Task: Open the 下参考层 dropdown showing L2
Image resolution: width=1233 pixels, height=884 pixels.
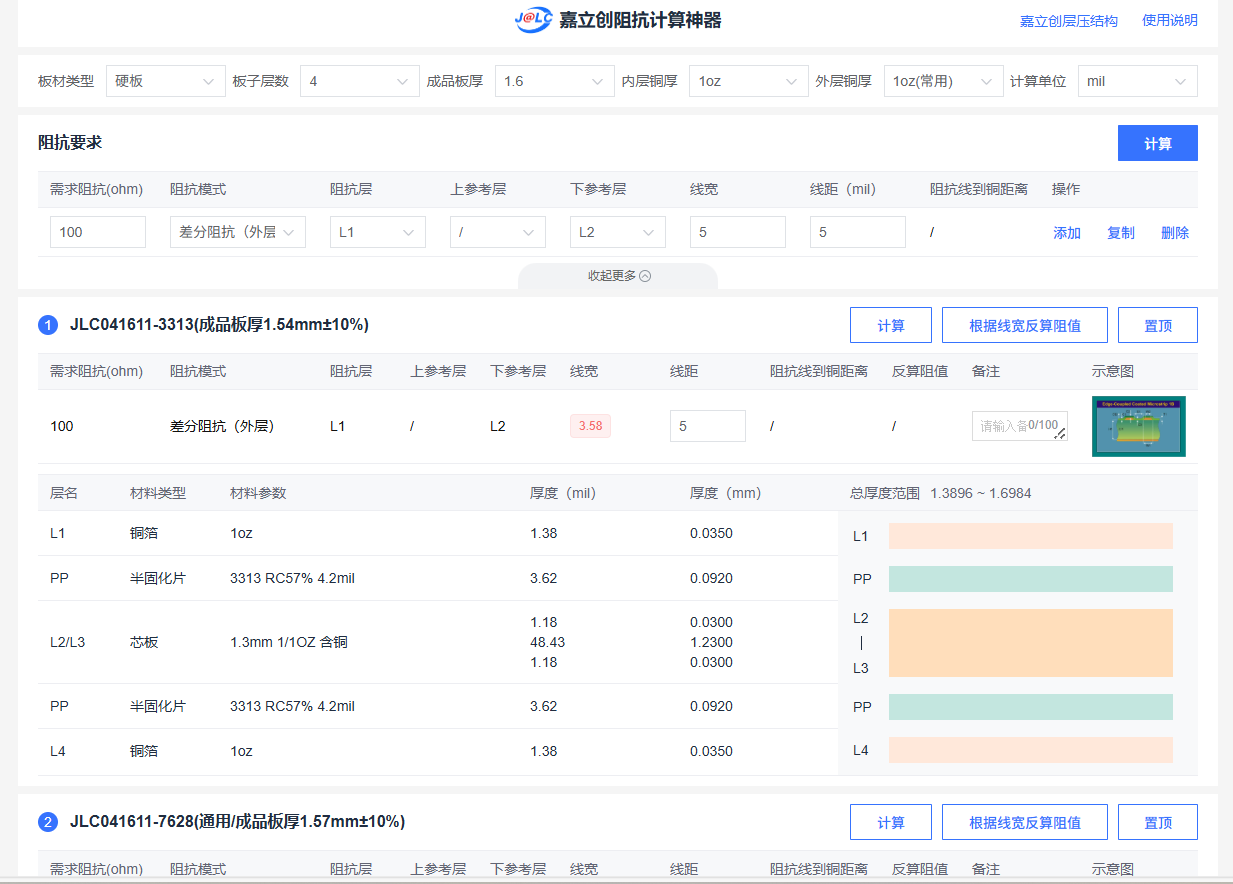Action: 618,232
